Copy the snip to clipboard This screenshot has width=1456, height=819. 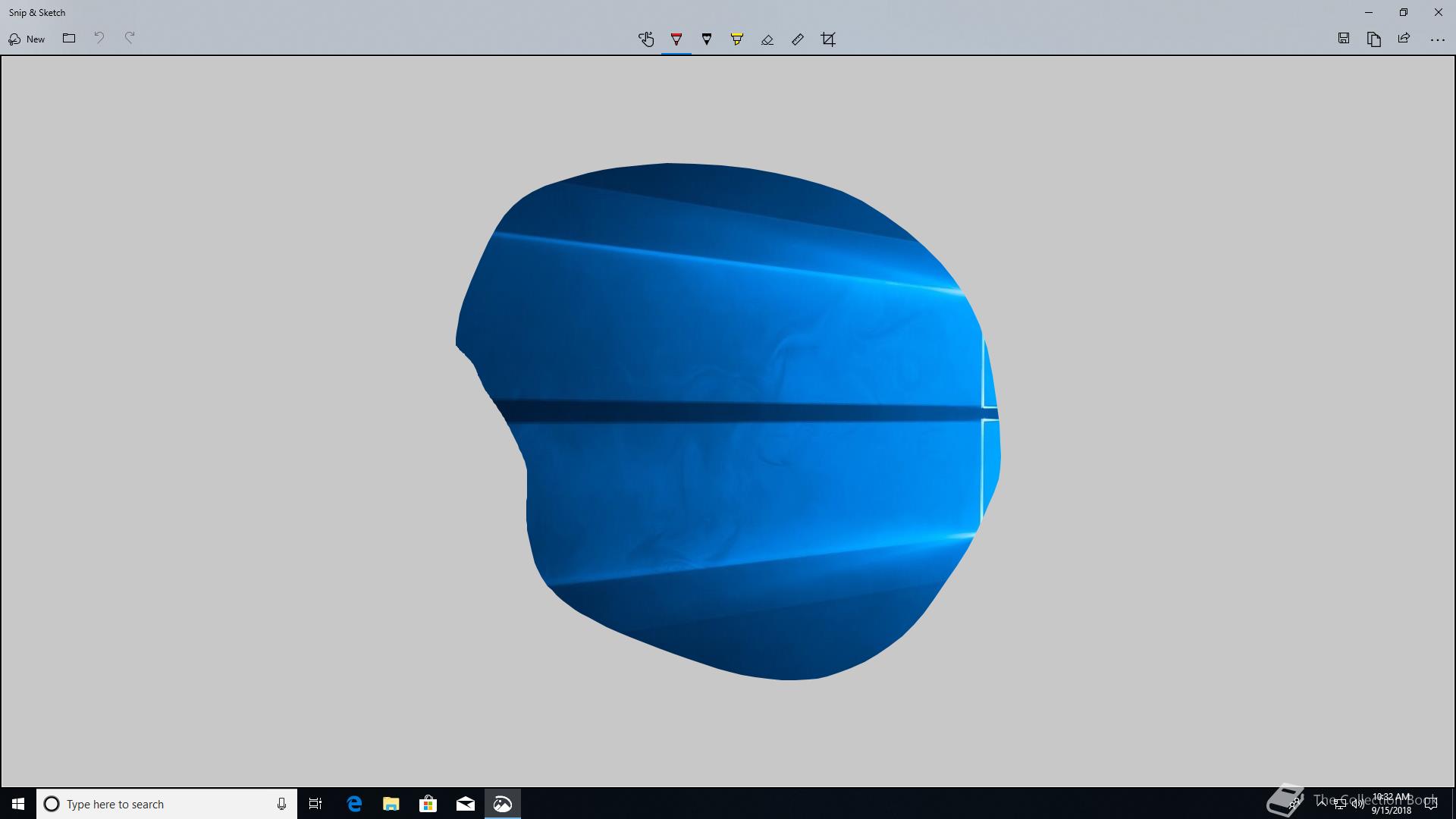pos(1374,39)
